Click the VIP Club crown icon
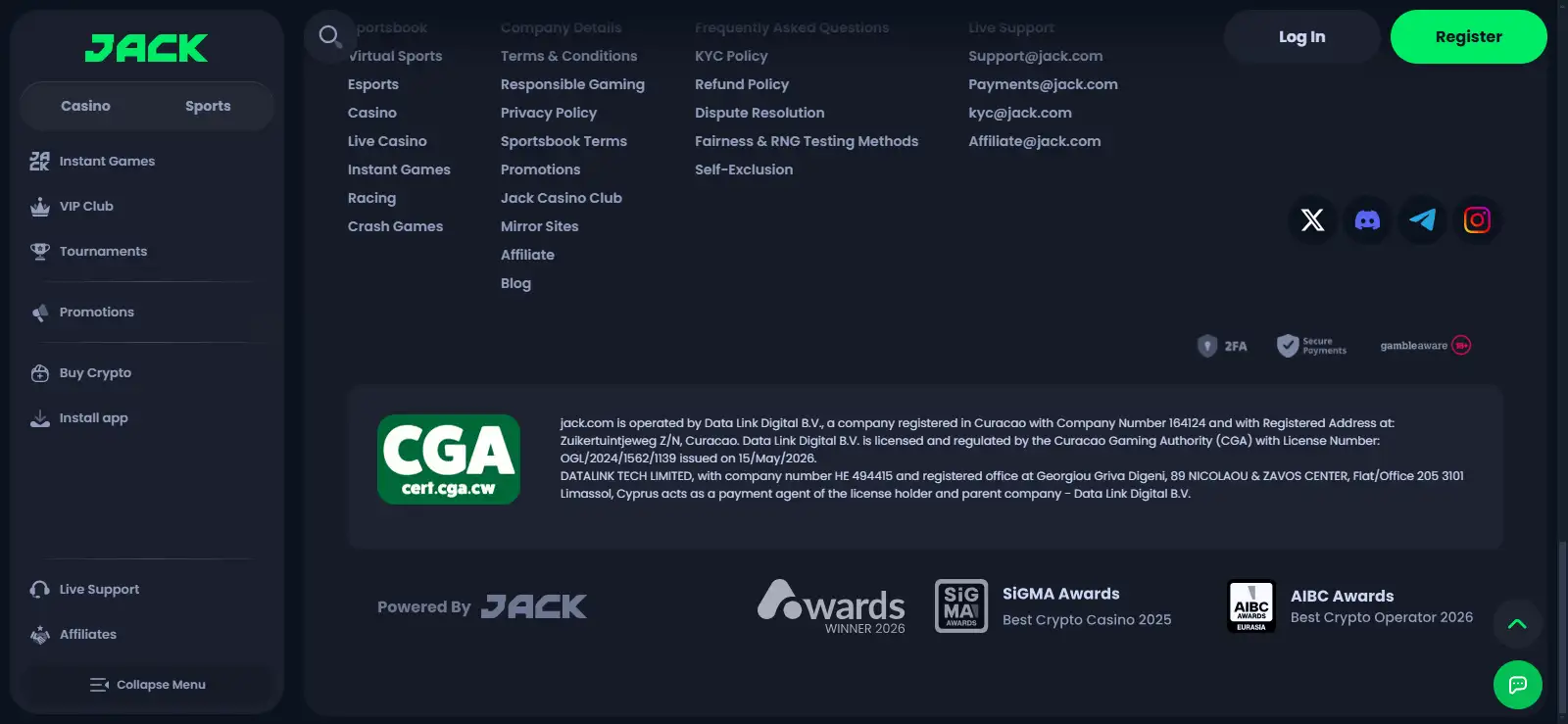This screenshot has height=724, width=1568. click(39, 206)
